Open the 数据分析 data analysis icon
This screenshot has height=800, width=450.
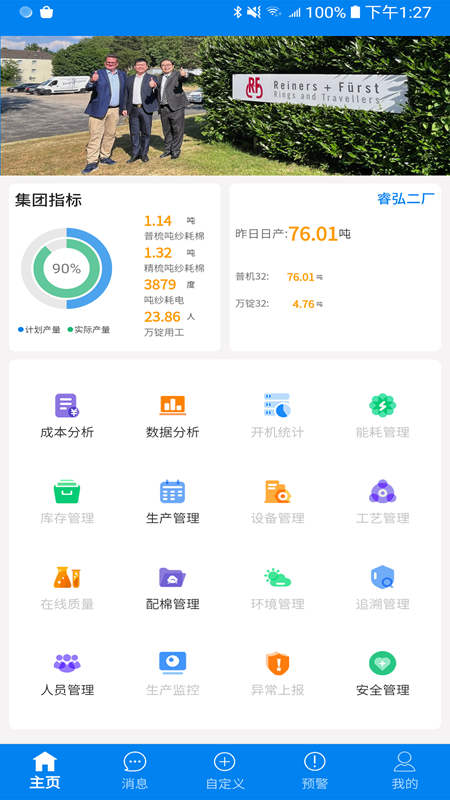pos(172,405)
